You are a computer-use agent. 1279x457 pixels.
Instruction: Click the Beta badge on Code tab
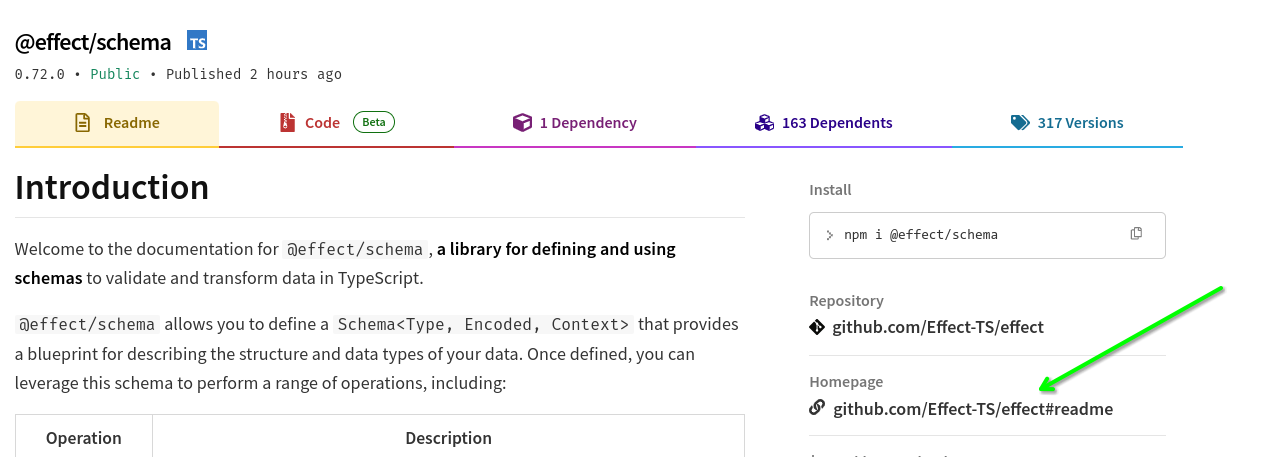coord(374,122)
